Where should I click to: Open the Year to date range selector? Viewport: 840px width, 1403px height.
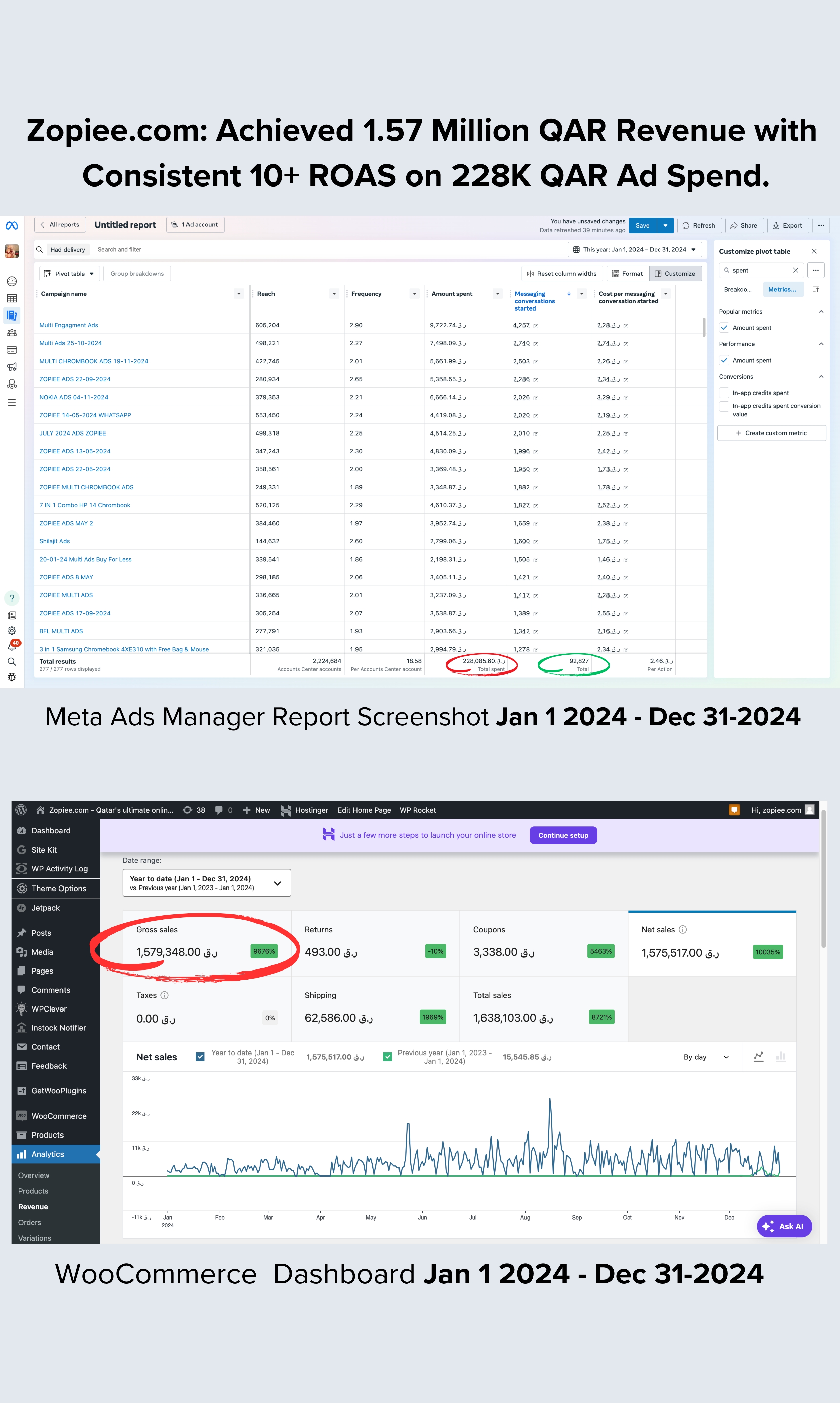point(207,883)
